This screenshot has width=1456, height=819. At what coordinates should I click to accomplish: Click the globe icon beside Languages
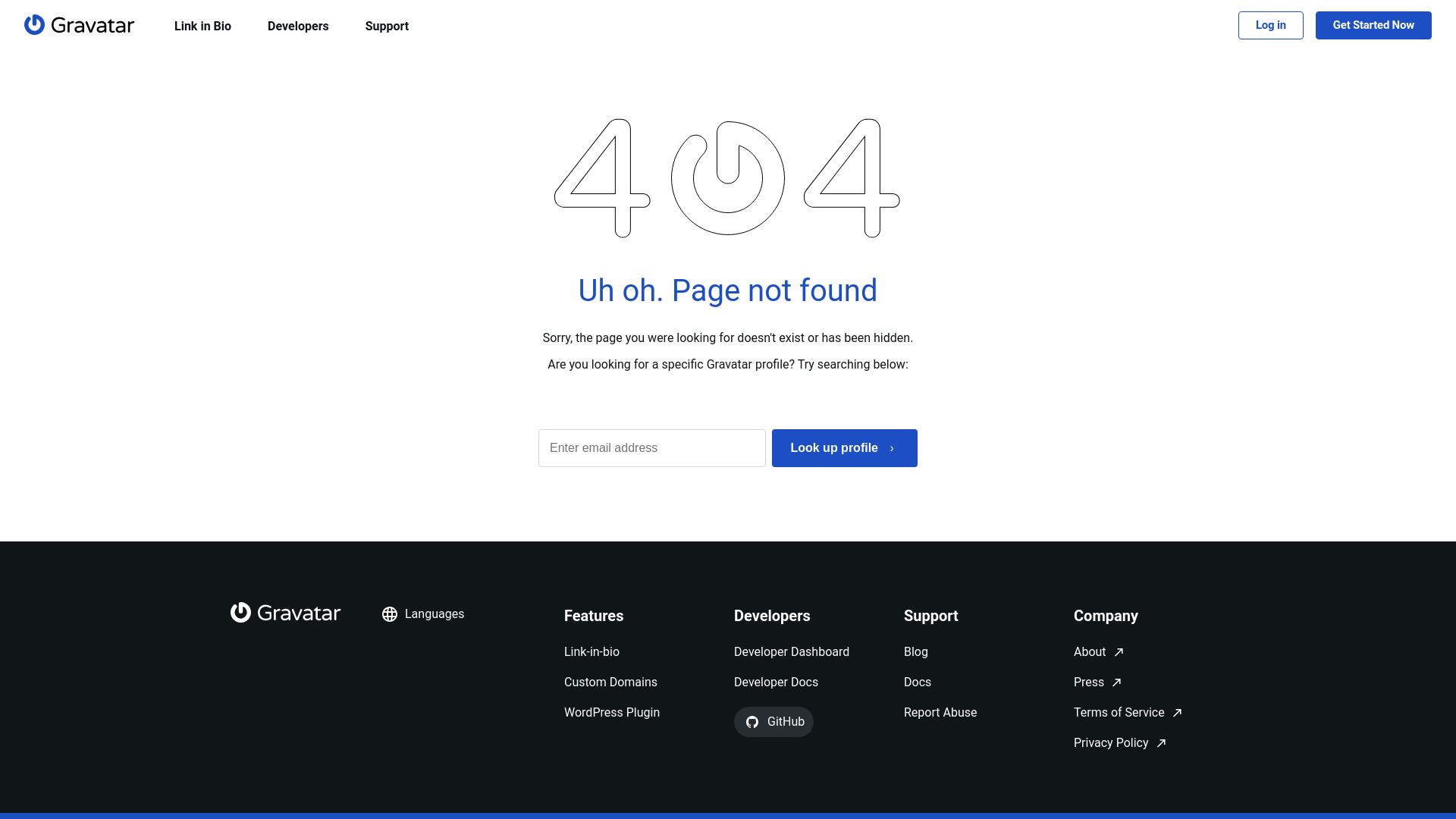point(390,614)
